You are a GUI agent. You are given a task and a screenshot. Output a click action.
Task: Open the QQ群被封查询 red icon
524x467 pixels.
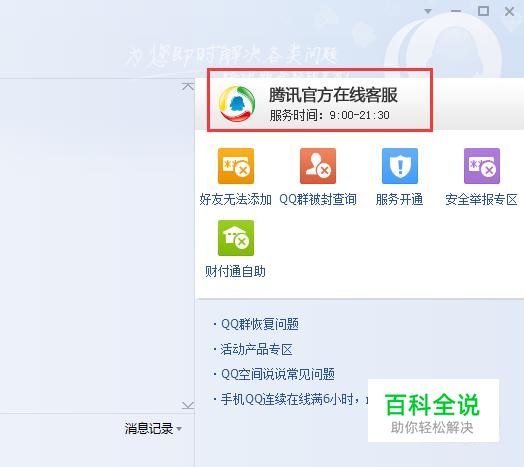(318, 166)
